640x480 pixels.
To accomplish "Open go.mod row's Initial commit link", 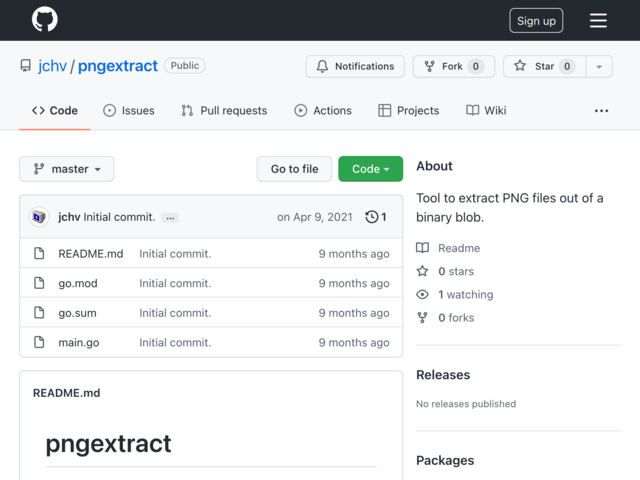I will pyautogui.click(x=175, y=283).
